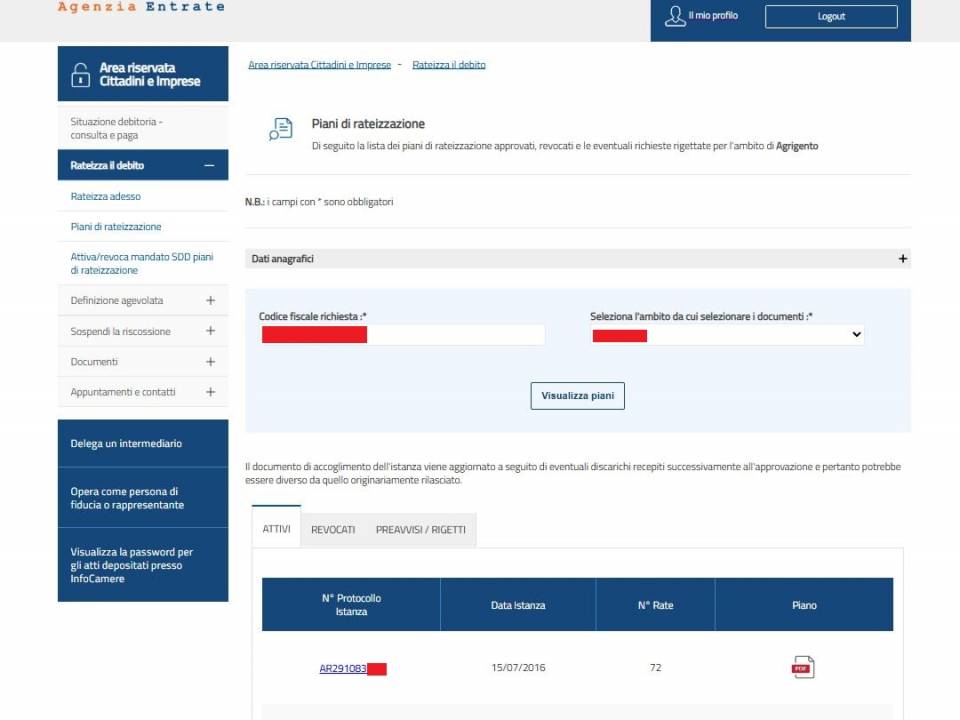Image resolution: width=960 pixels, height=720 pixels.
Task: Click the Visualizza piani button
Action: click(577, 396)
